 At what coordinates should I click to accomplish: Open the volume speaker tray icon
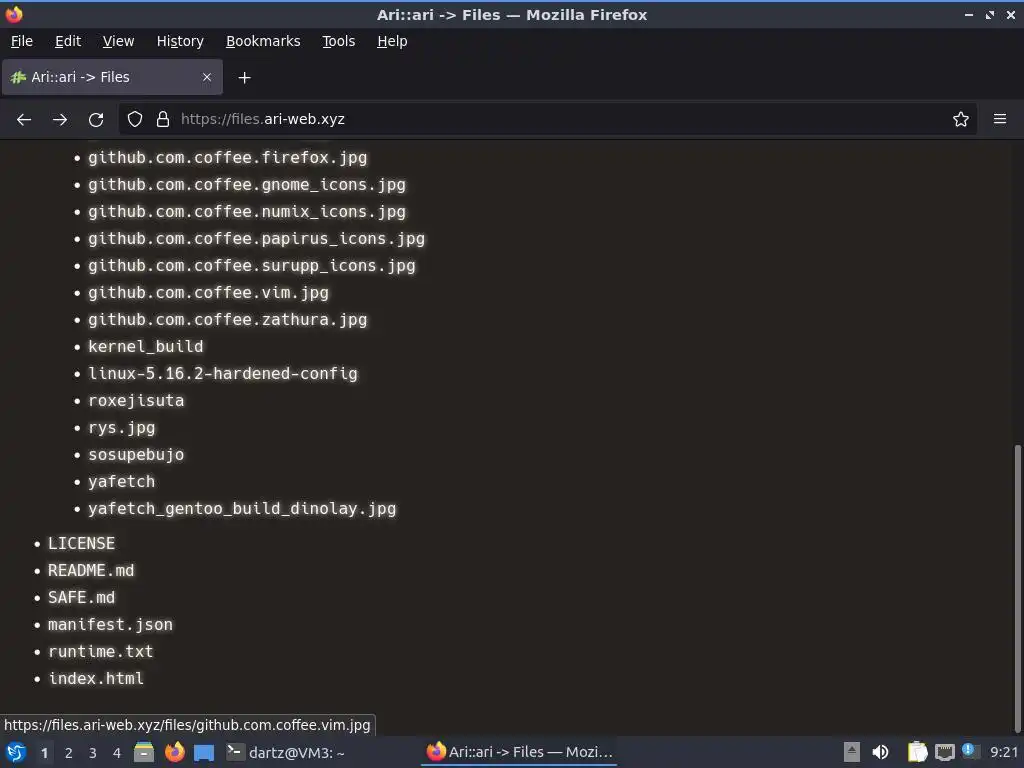[880, 752]
